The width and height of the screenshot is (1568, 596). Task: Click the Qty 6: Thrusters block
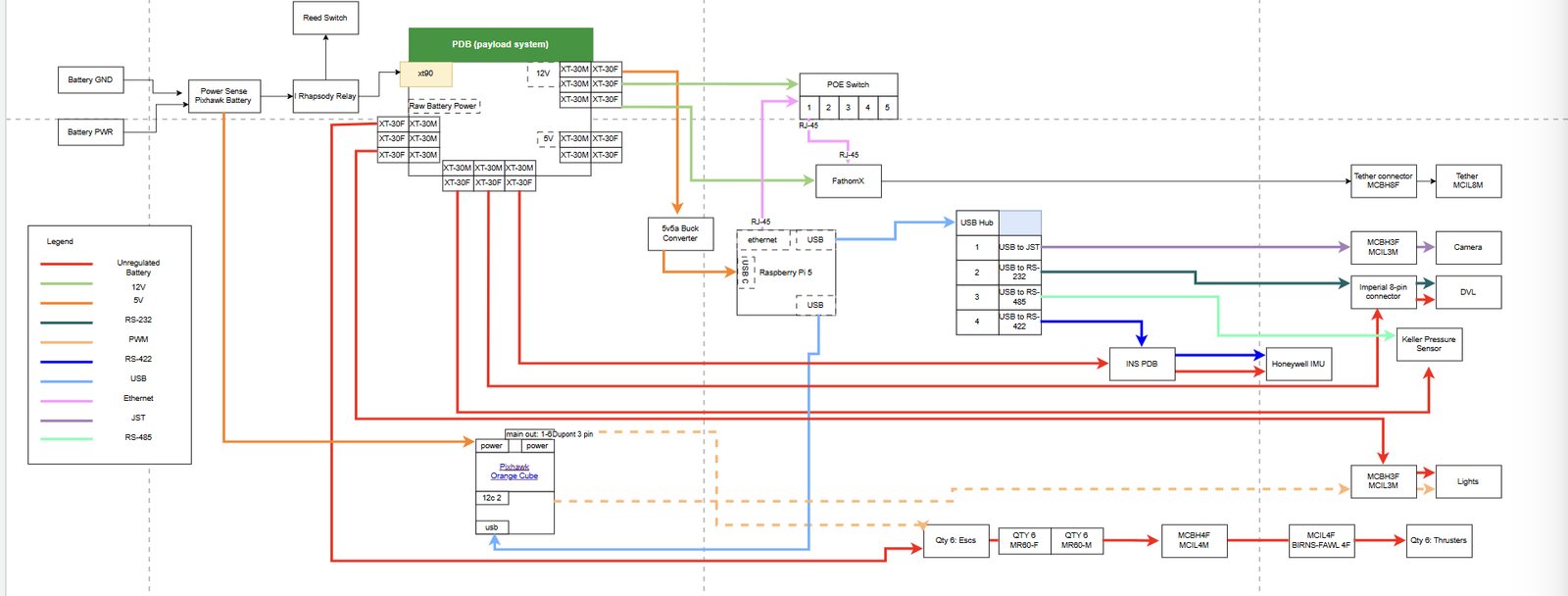pyautogui.click(x=1439, y=540)
